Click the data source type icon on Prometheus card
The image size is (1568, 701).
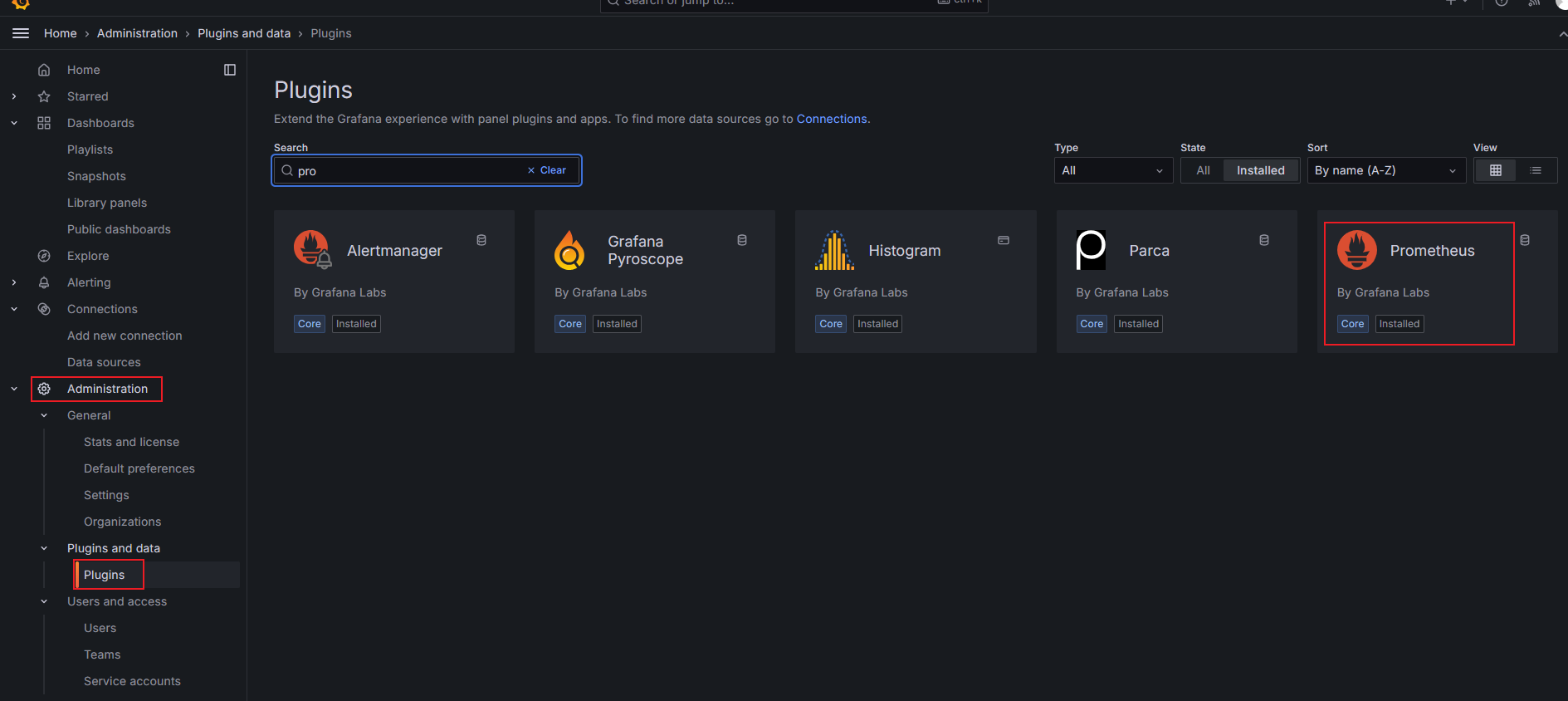(x=1525, y=240)
